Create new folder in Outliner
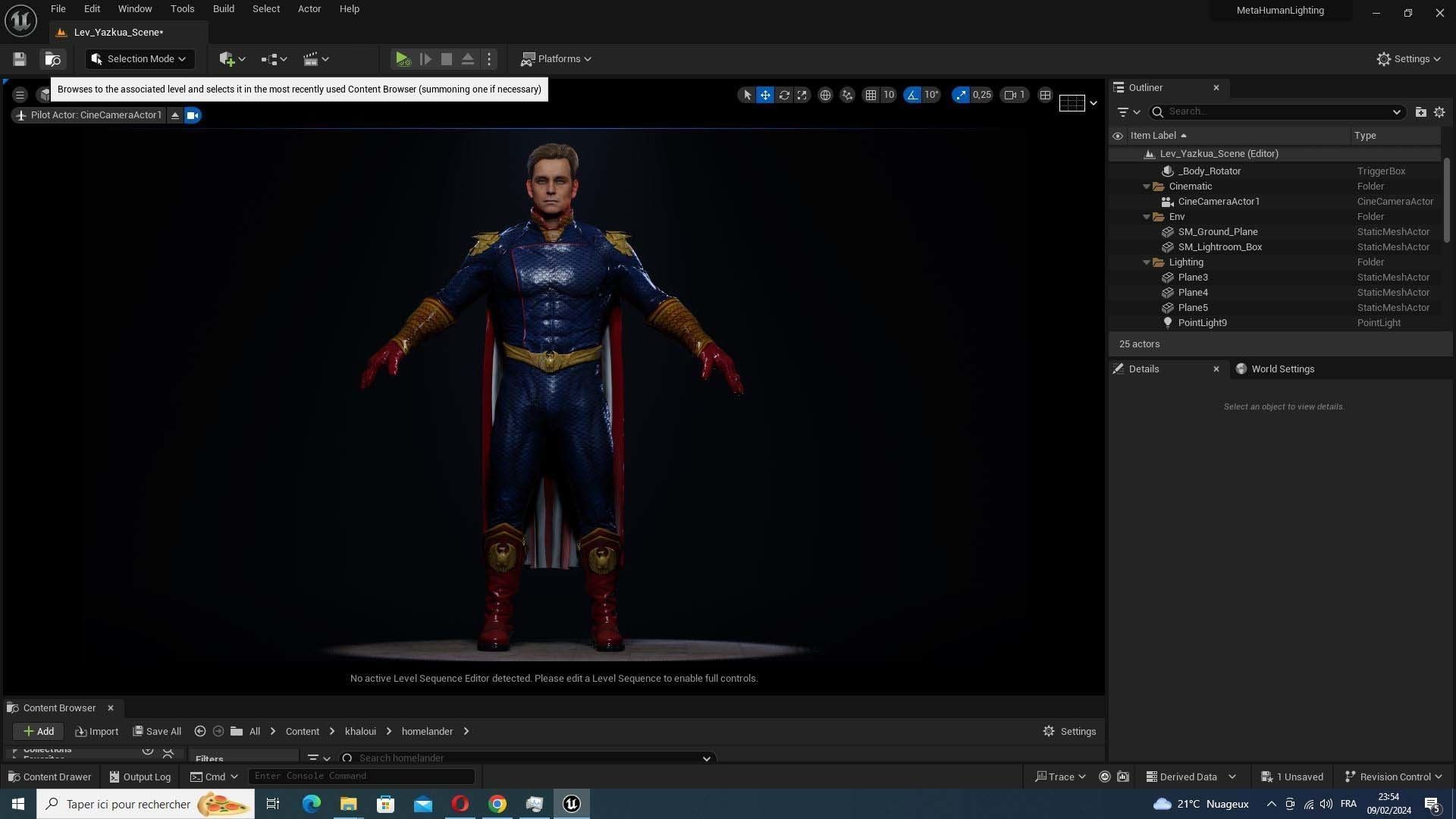This screenshot has height=819, width=1456. [x=1420, y=112]
